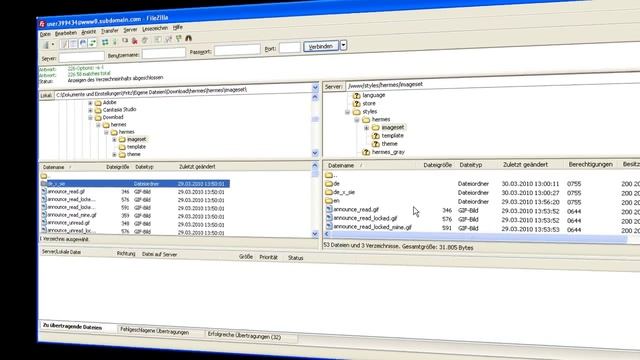Click the Verbinden button

[321, 47]
